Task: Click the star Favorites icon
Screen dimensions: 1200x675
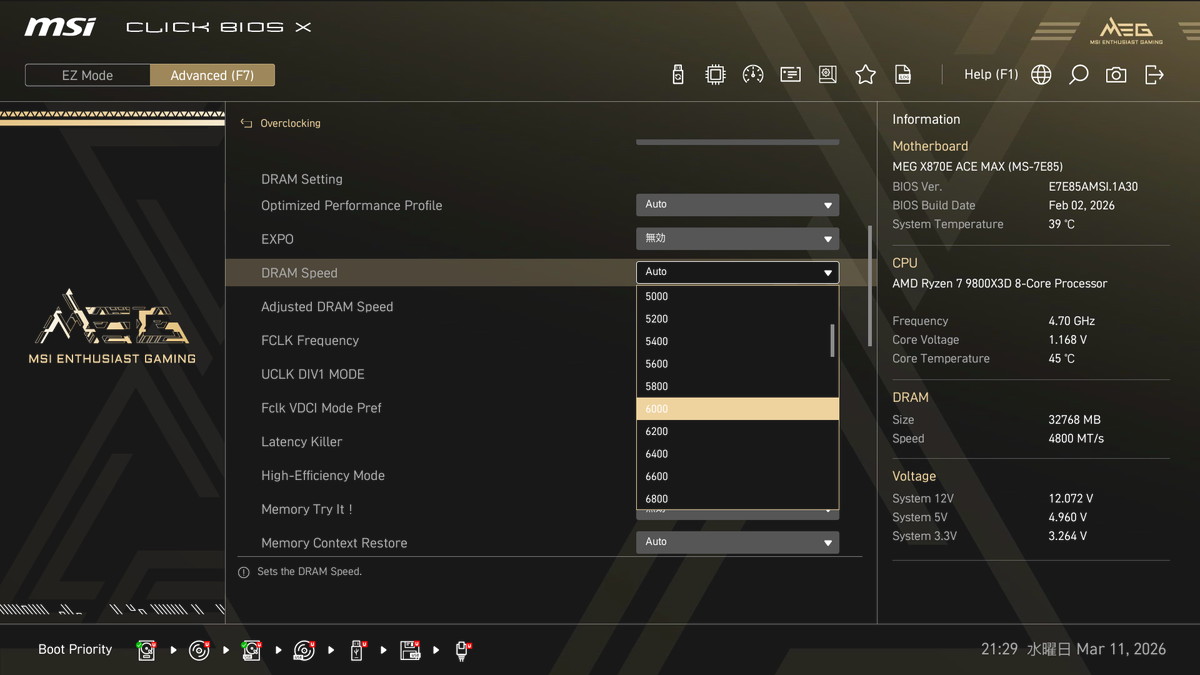Action: coord(865,75)
